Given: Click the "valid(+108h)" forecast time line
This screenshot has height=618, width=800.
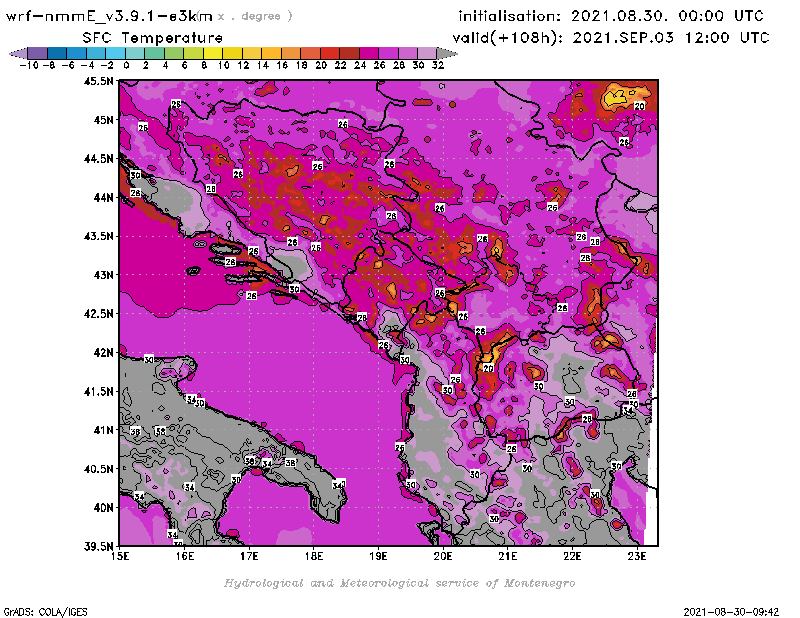Looking at the screenshot, I should 611,38.
